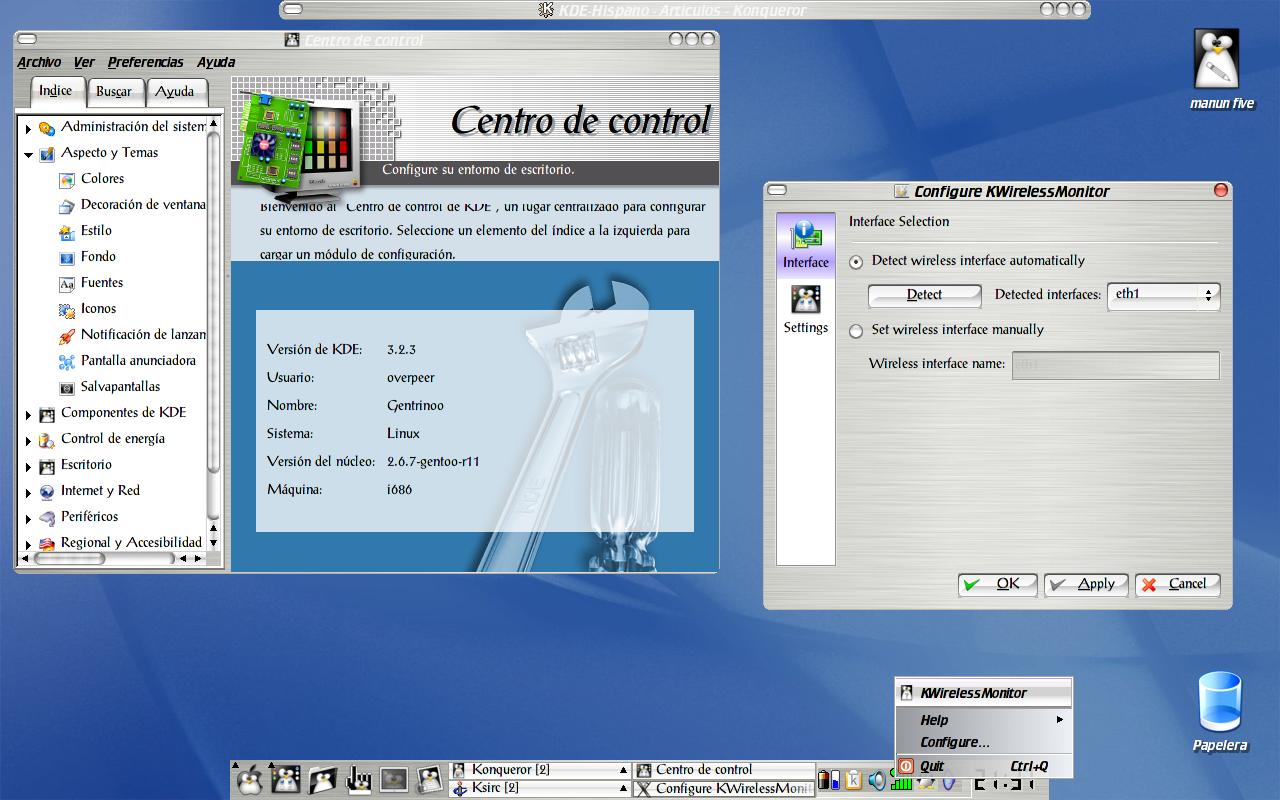Open the Ayuda menu in menu bar
The height and width of the screenshot is (800, 1280).
click(216, 62)
